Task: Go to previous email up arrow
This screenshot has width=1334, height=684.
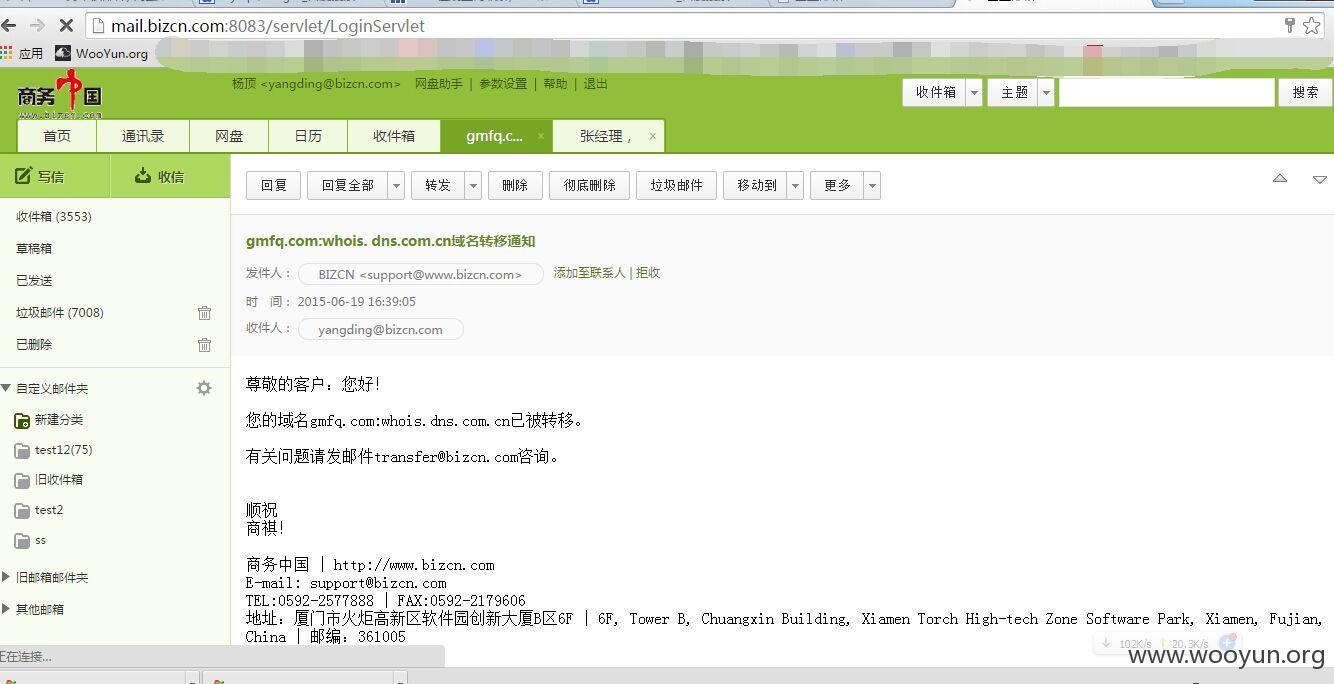Action: (1280, 178)
